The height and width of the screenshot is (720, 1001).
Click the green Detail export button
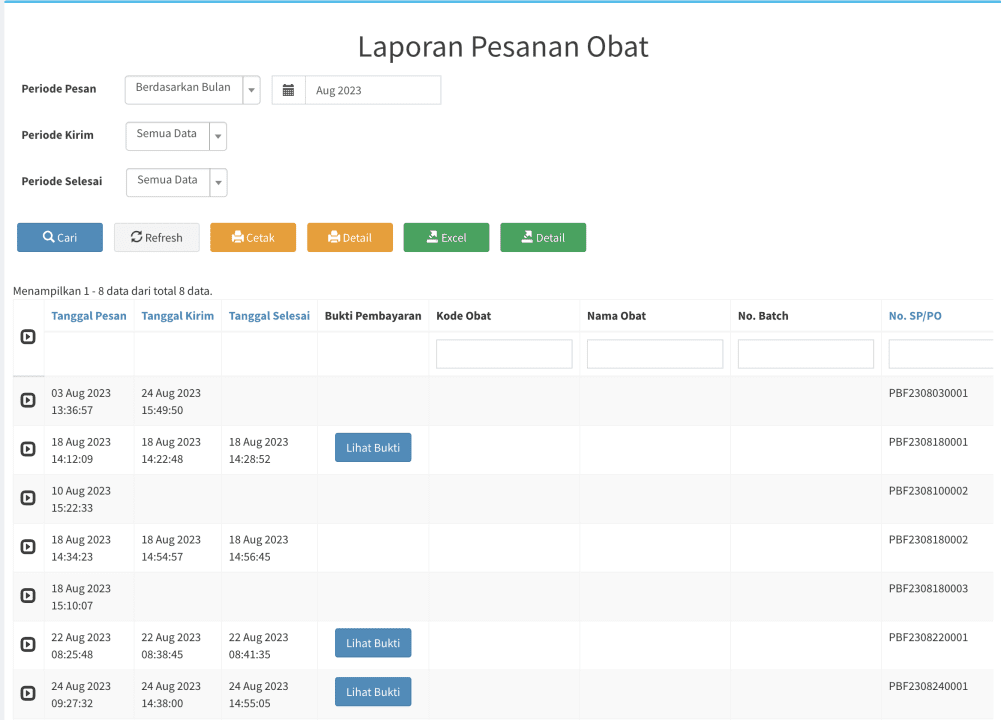coord(543,237)
